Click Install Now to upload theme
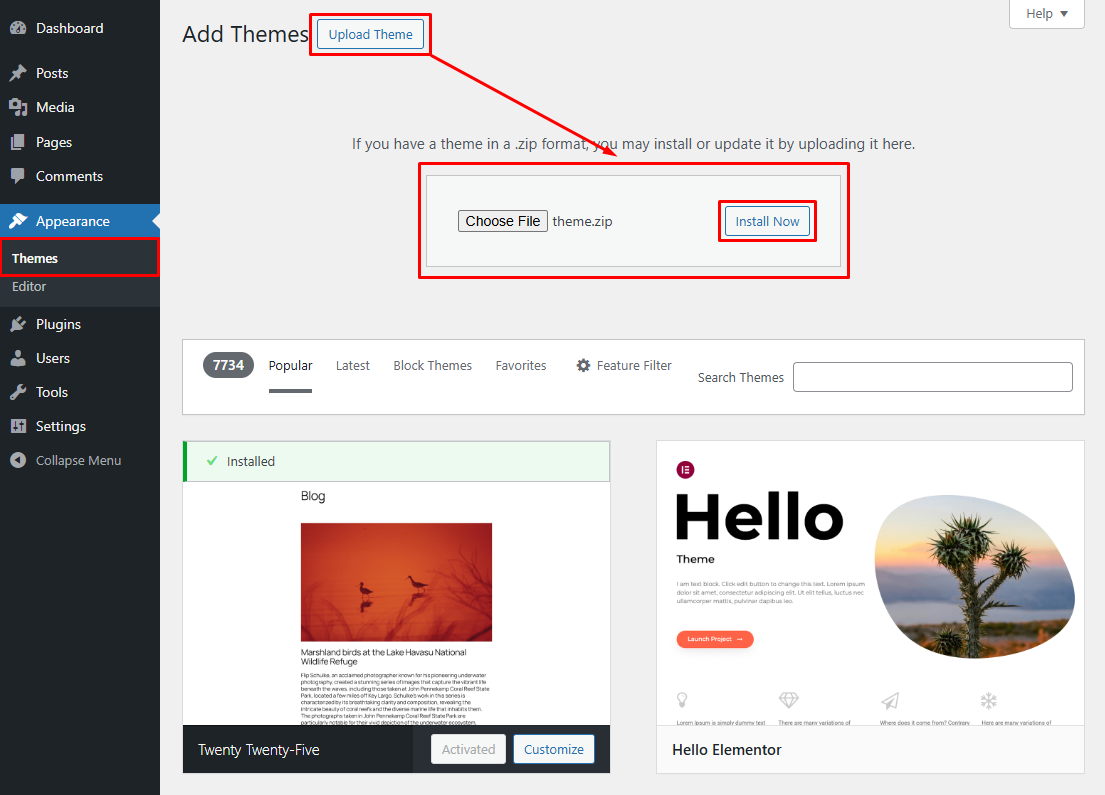 (x=767, y=221)
